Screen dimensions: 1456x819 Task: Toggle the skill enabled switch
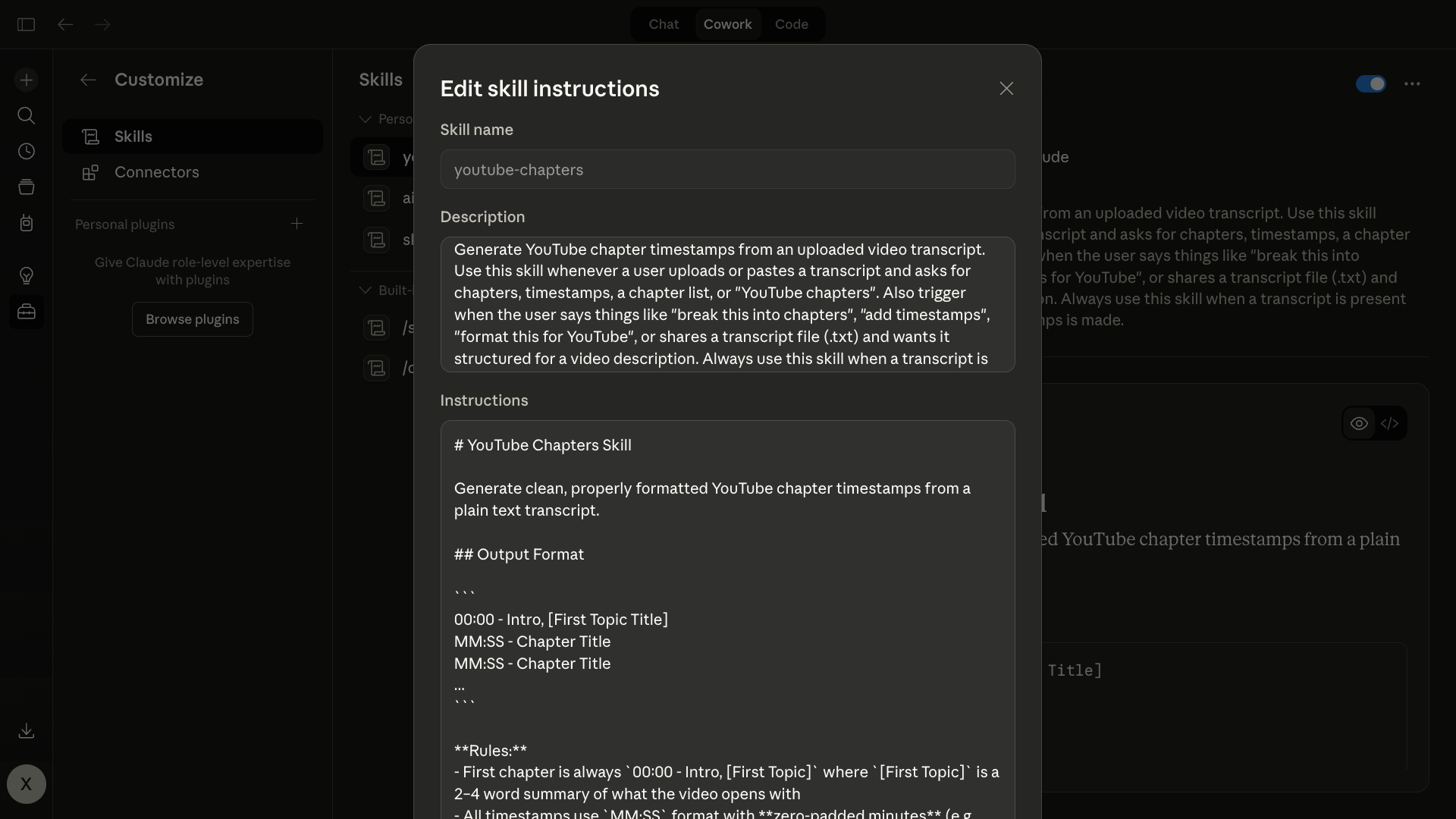click(1370, 83)
